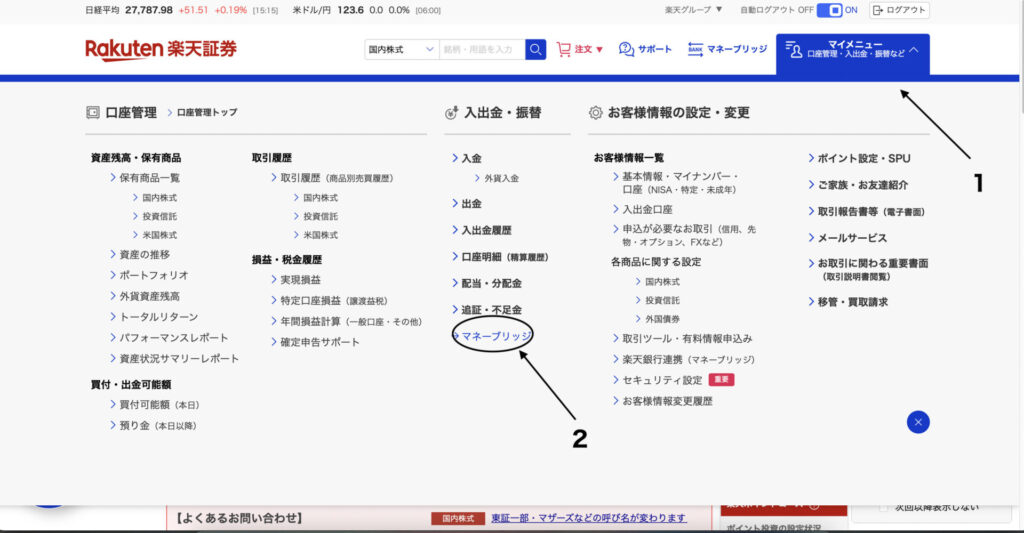The image size is (1024, 533).
Task: Click the blue search magnifier button
Action: pyautogui.click(x=536, y=49)
